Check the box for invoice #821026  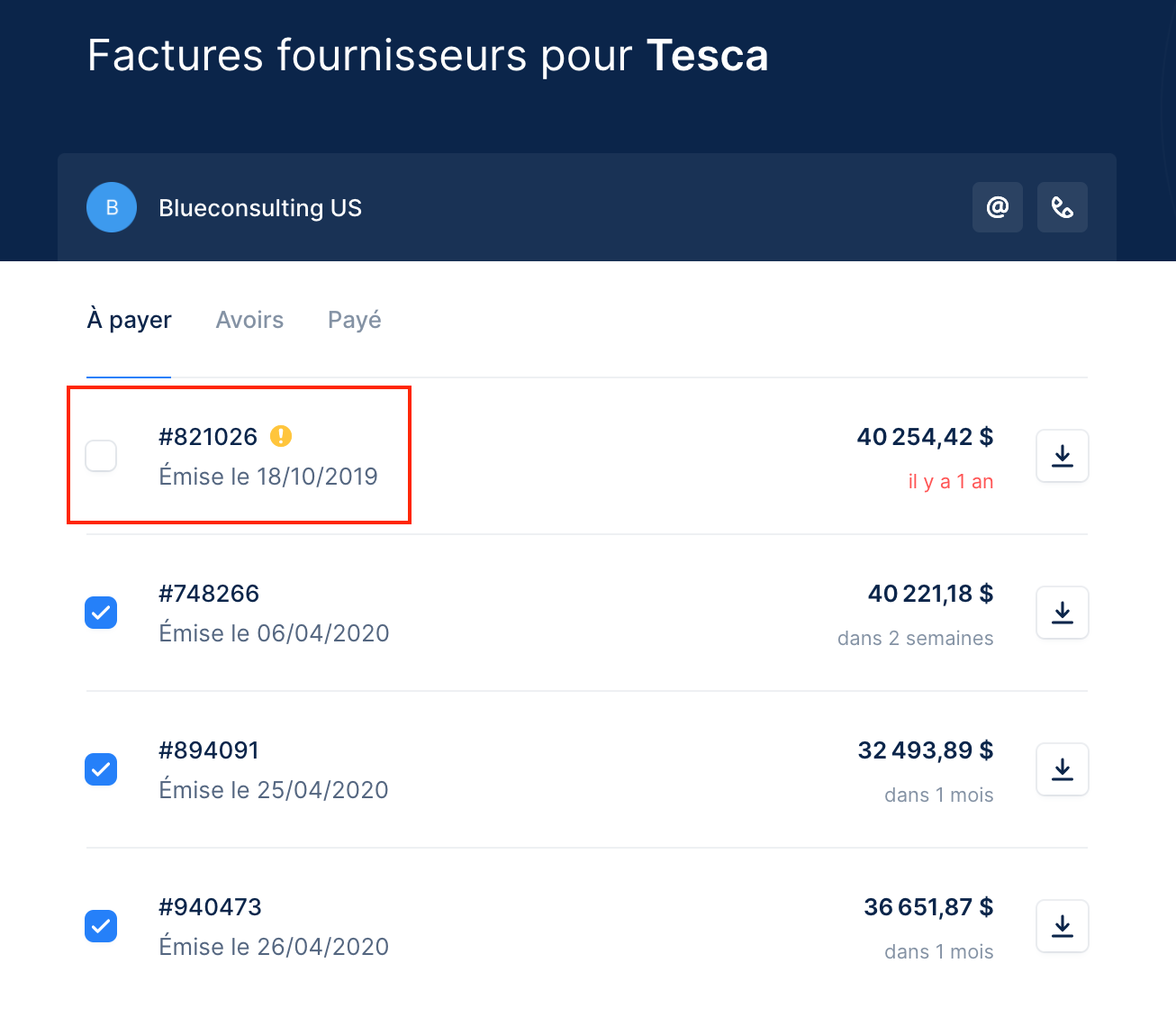(101, 456)
